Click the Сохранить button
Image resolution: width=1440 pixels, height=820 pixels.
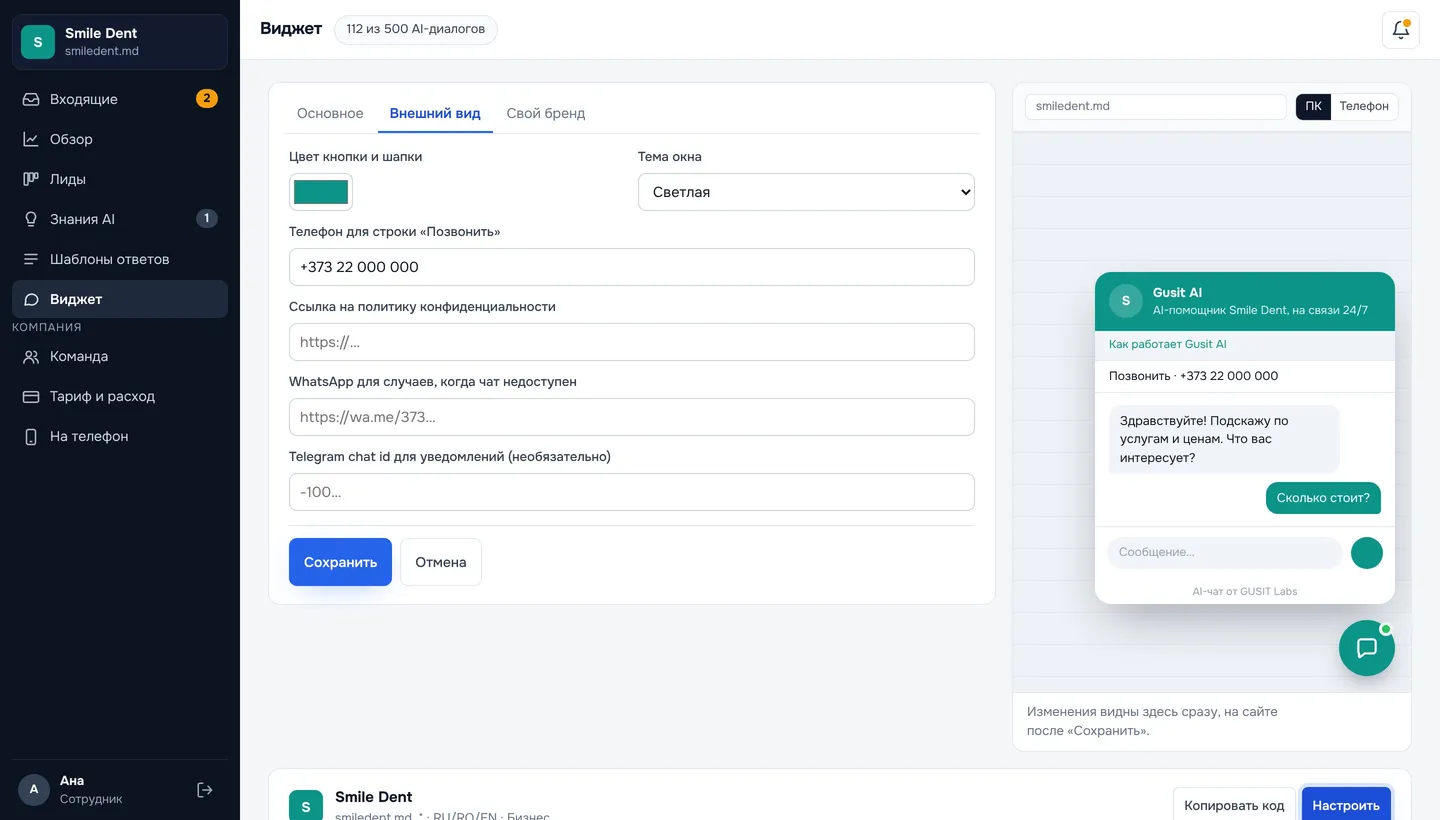(340, 562)
